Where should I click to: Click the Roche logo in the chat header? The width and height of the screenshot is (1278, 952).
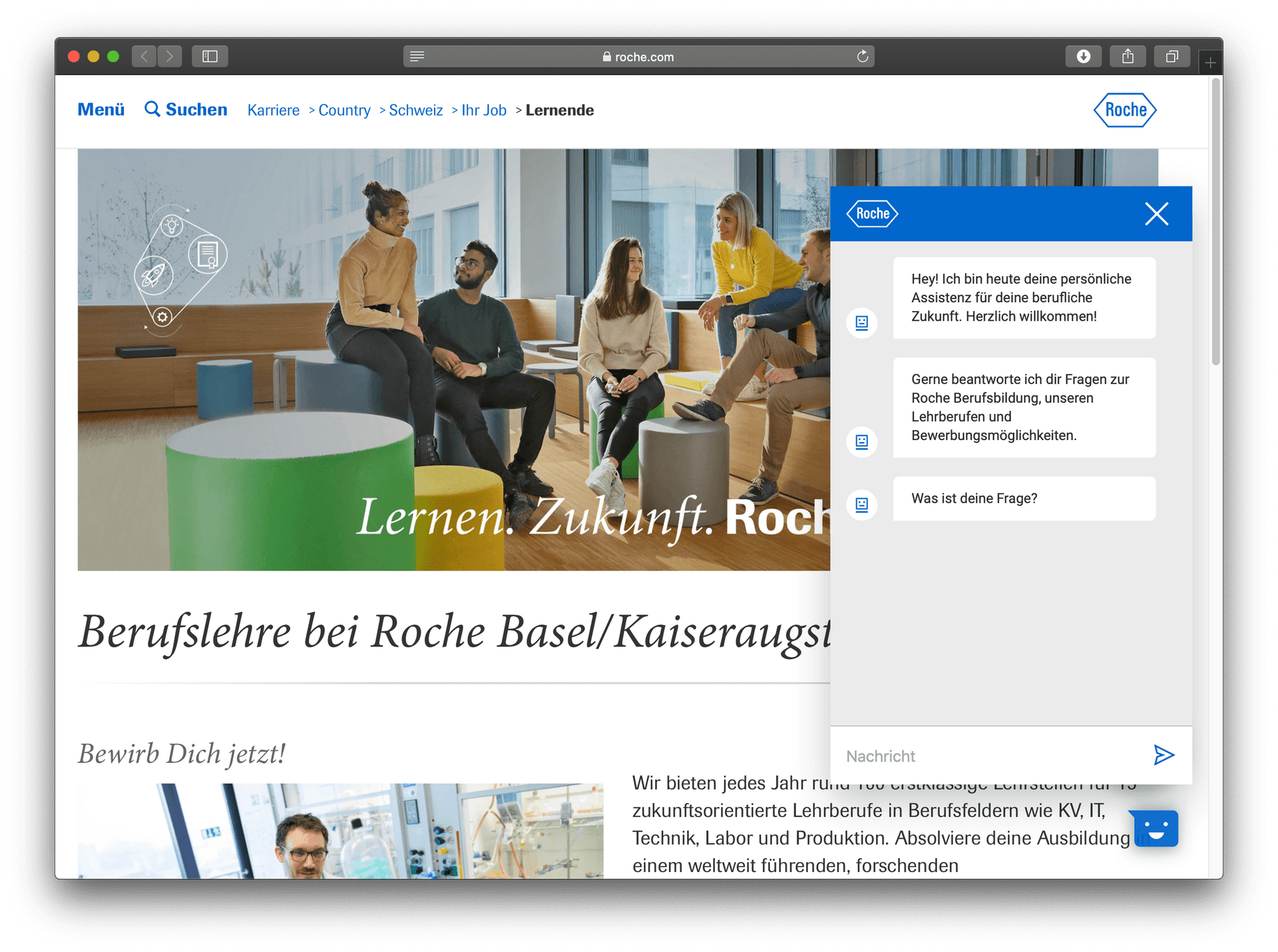coord(872,214)
